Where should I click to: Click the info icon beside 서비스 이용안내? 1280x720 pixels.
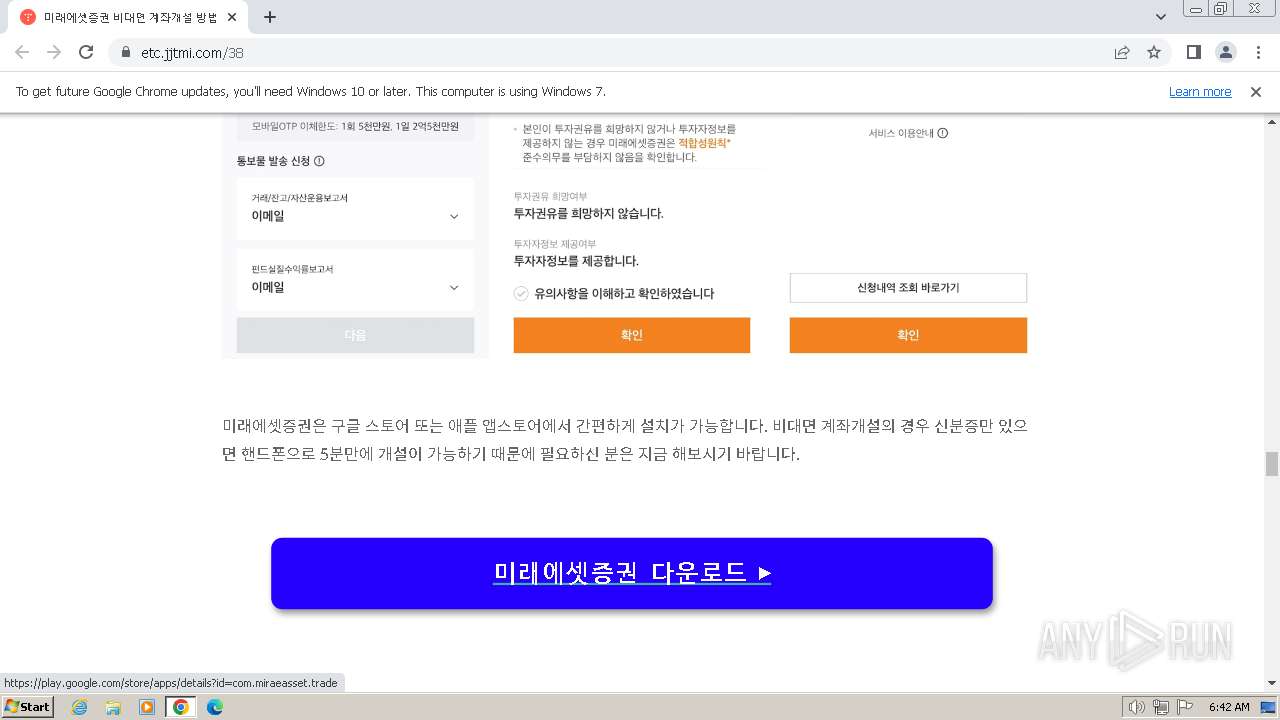pos(943,133)
